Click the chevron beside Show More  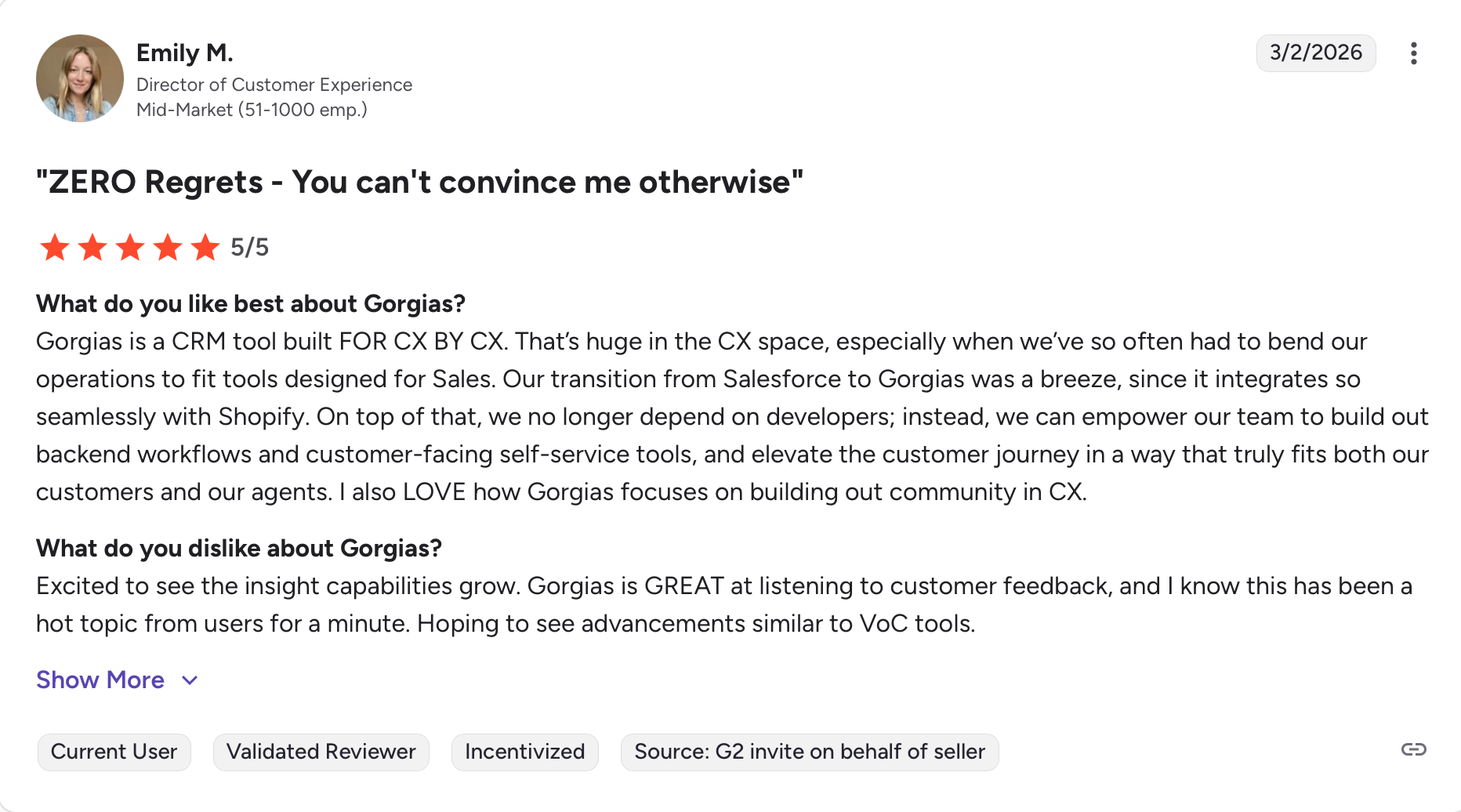(x=190, y=680)
